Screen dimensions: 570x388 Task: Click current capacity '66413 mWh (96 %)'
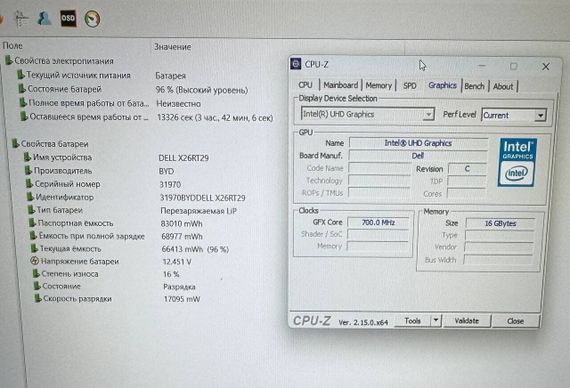pos(195,249)
